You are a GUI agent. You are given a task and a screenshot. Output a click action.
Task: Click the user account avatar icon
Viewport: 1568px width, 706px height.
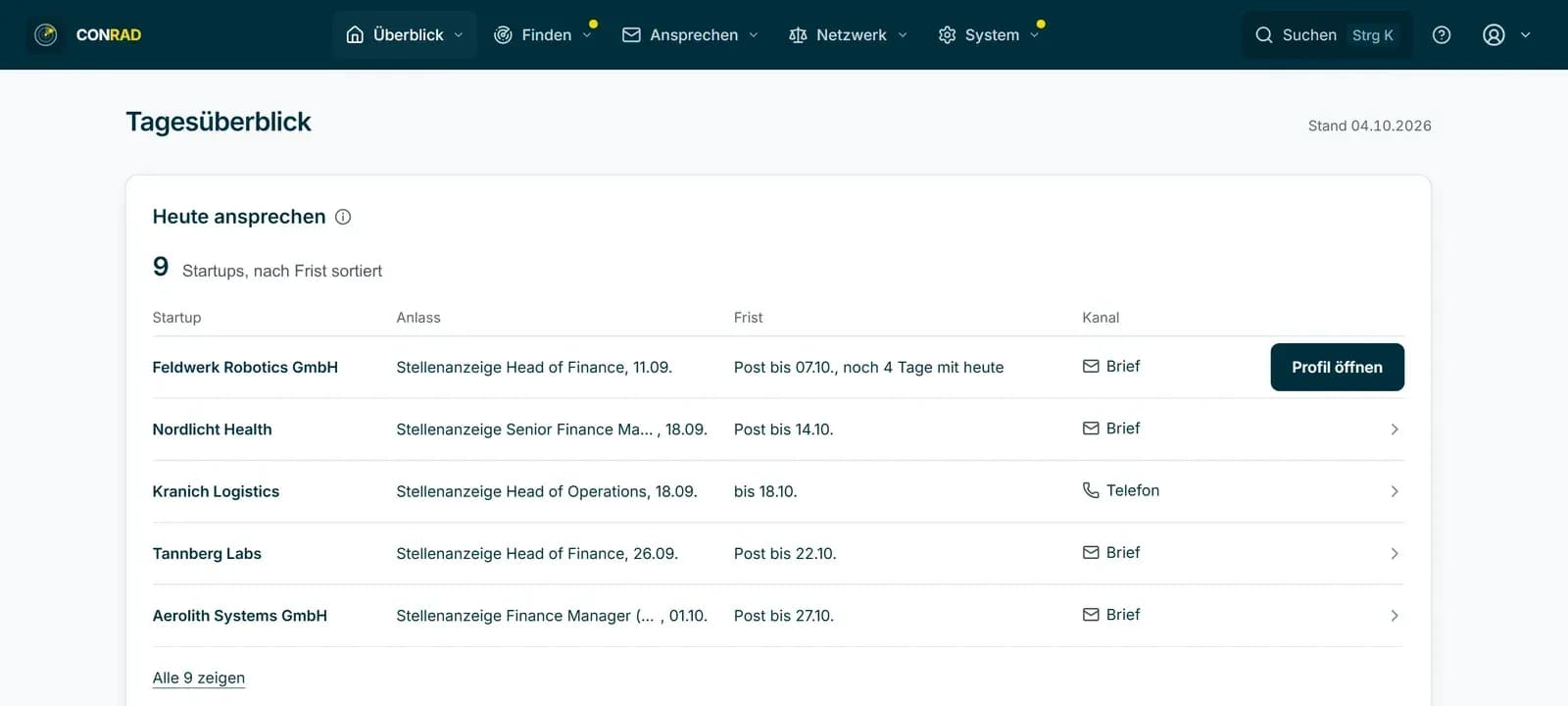1494,34
